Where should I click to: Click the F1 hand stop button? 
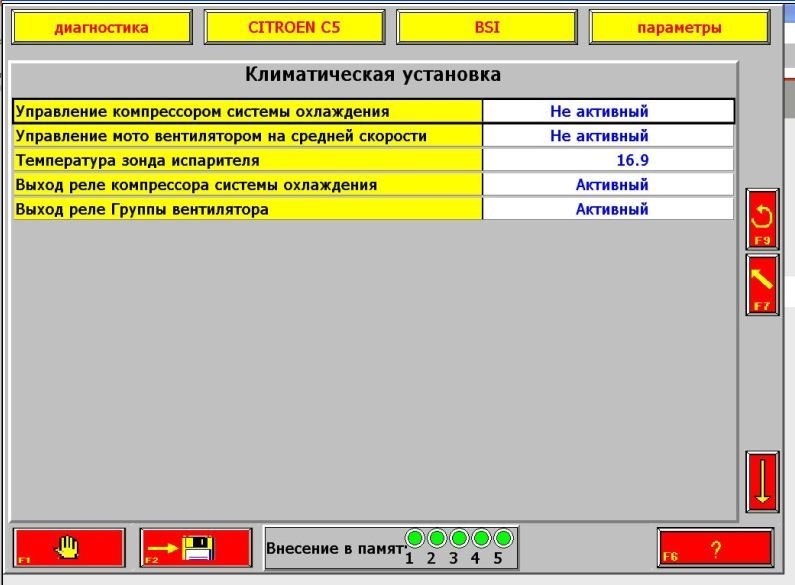click(69, 548)
